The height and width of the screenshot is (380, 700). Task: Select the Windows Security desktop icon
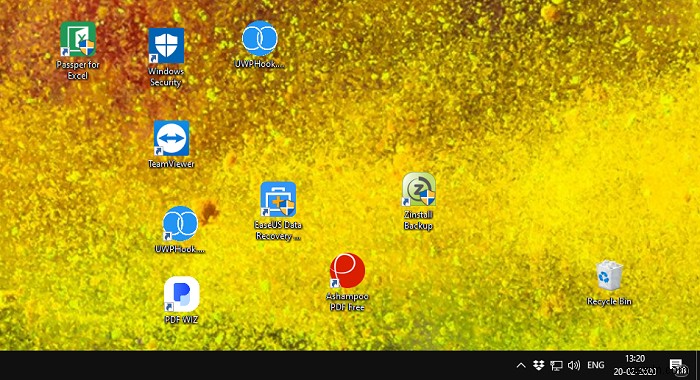[166, 57]
